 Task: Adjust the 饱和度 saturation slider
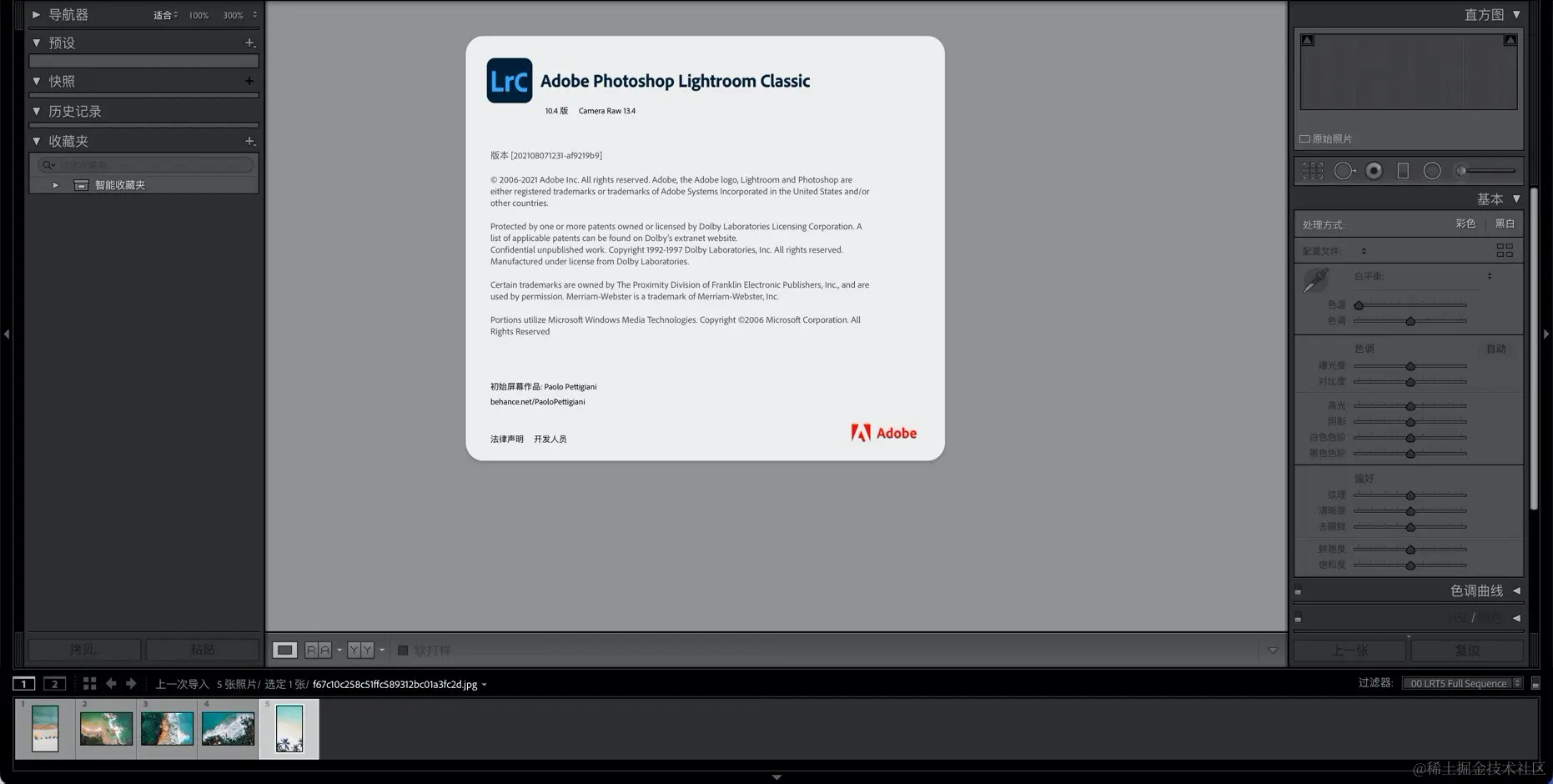[1410, 565]
